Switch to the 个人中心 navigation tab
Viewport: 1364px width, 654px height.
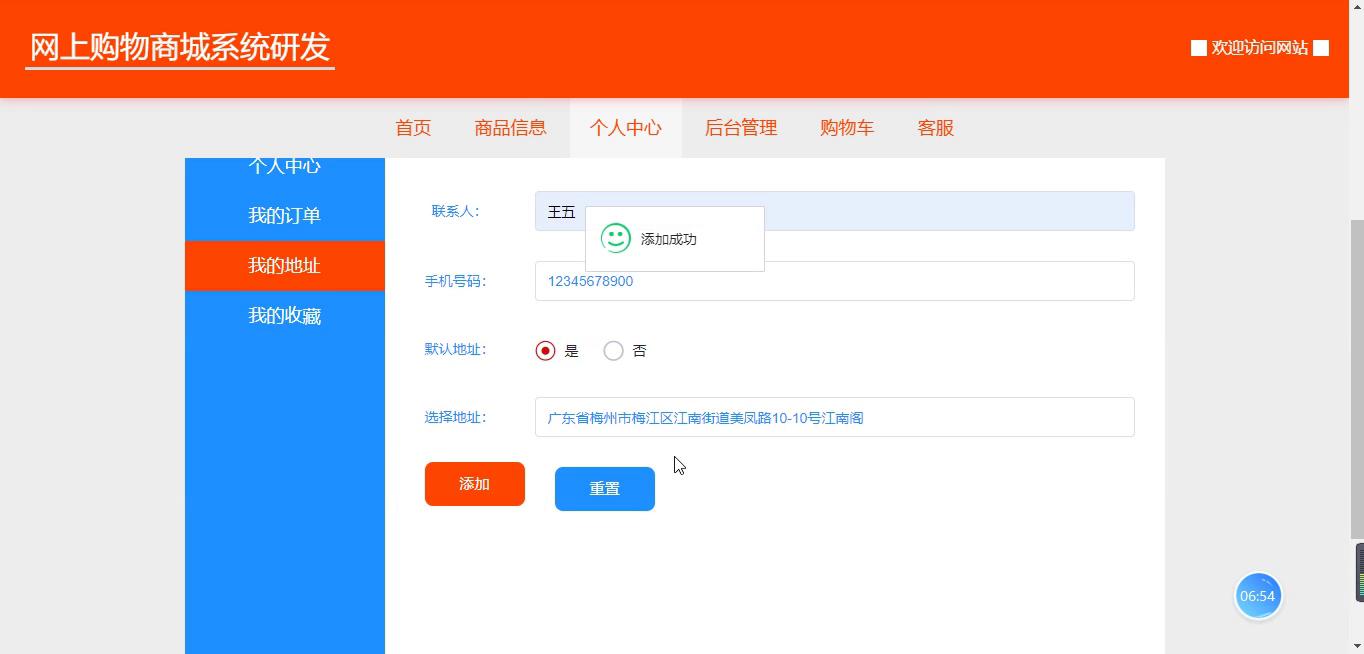[625, 128]
